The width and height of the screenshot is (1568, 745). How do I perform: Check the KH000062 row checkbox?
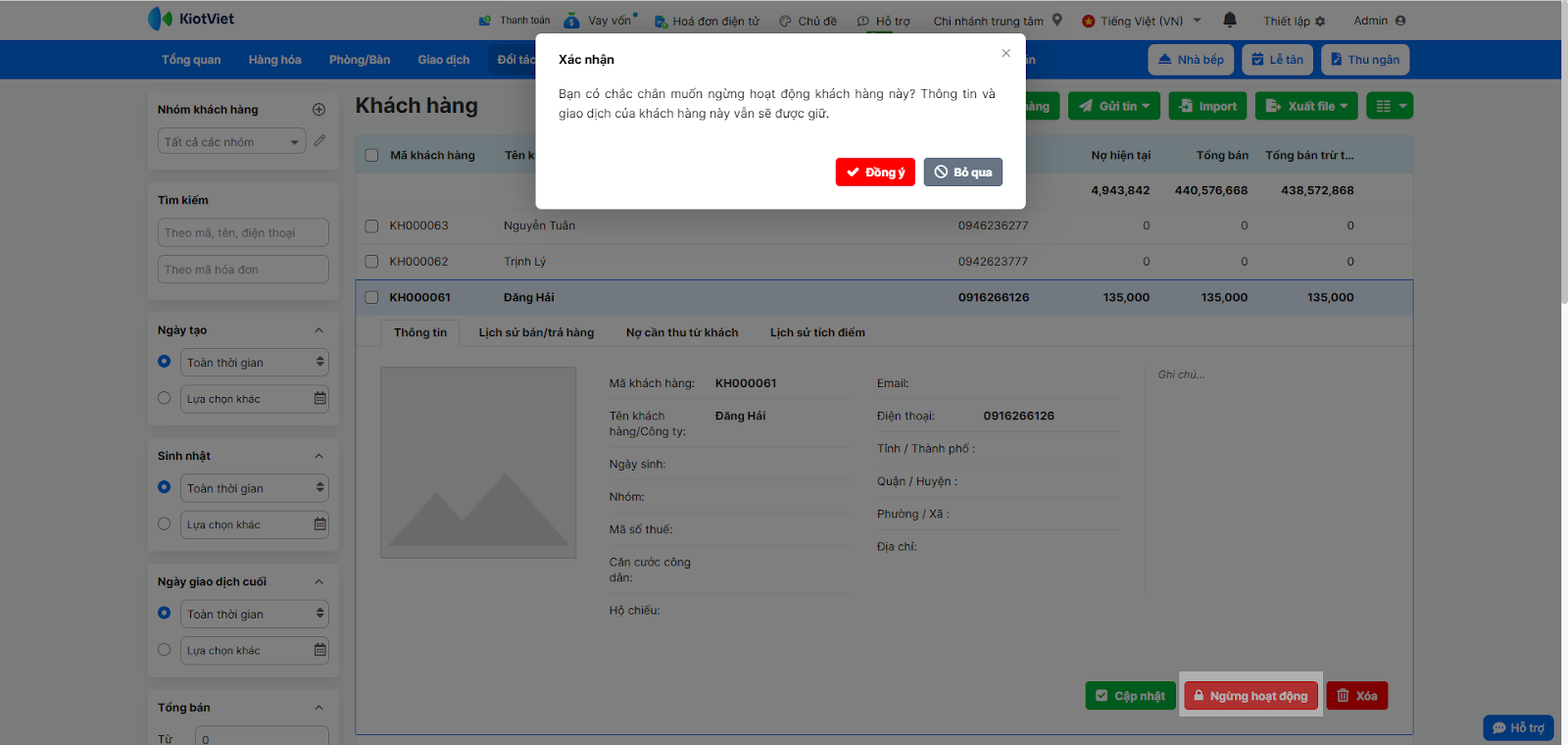pos(371,262)
